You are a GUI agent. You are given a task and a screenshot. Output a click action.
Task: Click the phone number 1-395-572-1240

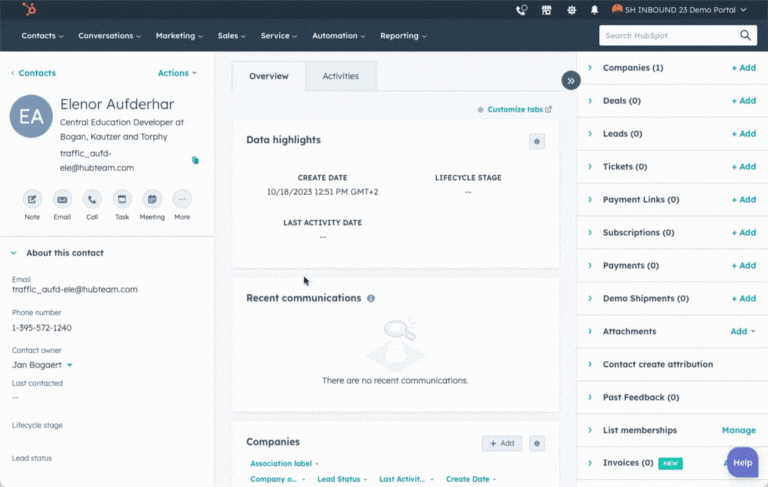[42, 328]
